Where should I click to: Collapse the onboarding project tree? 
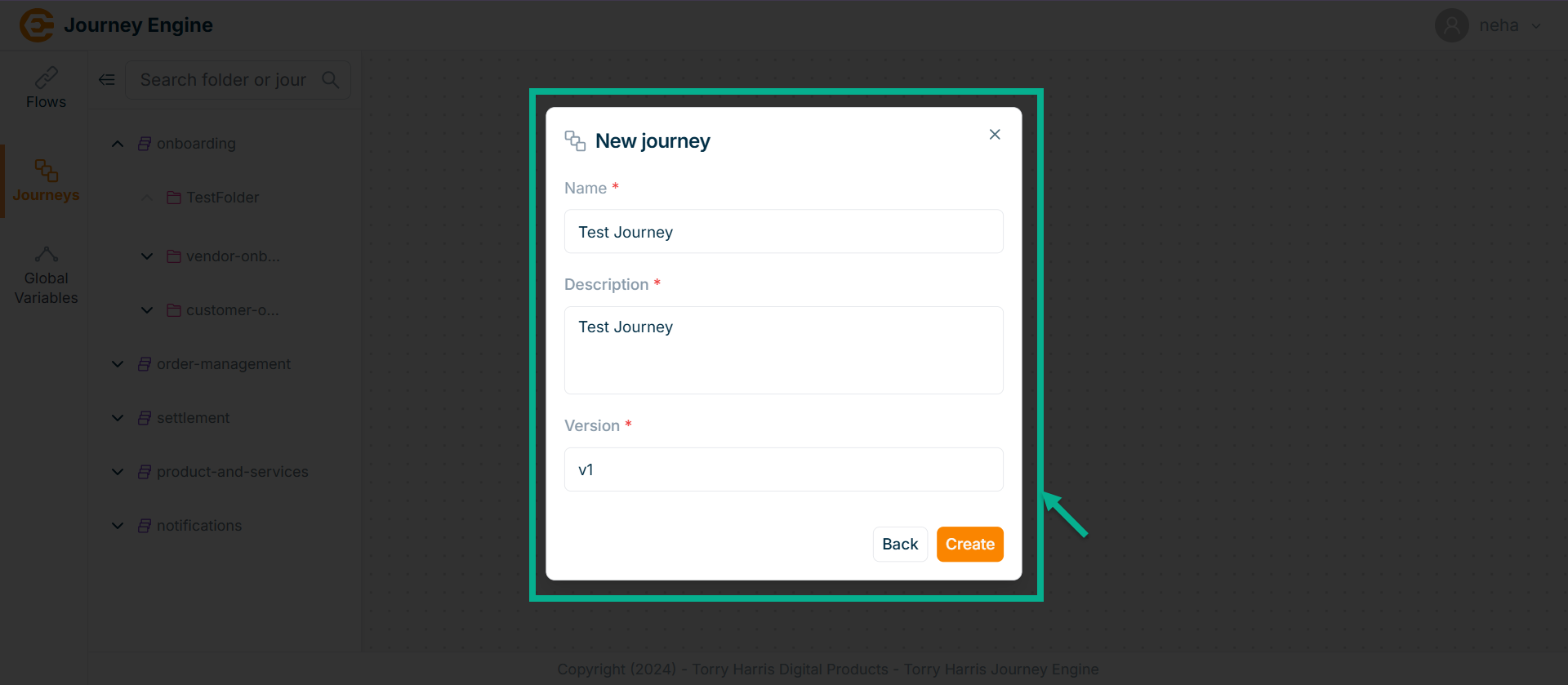[118, 144]
